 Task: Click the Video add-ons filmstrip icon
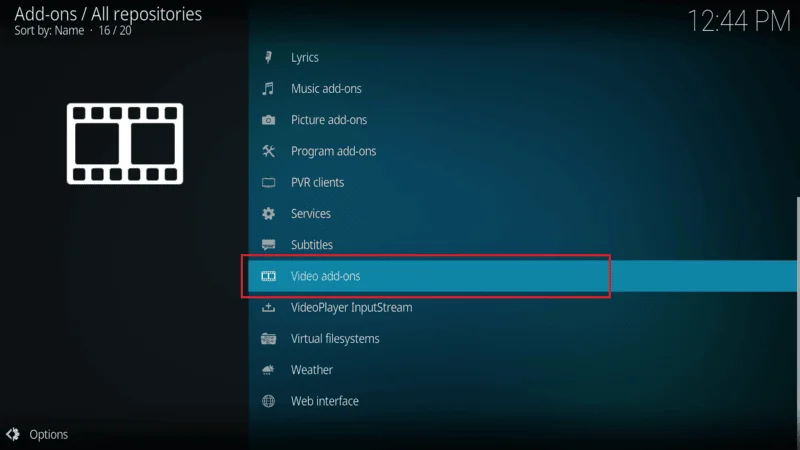pos(268,276)
